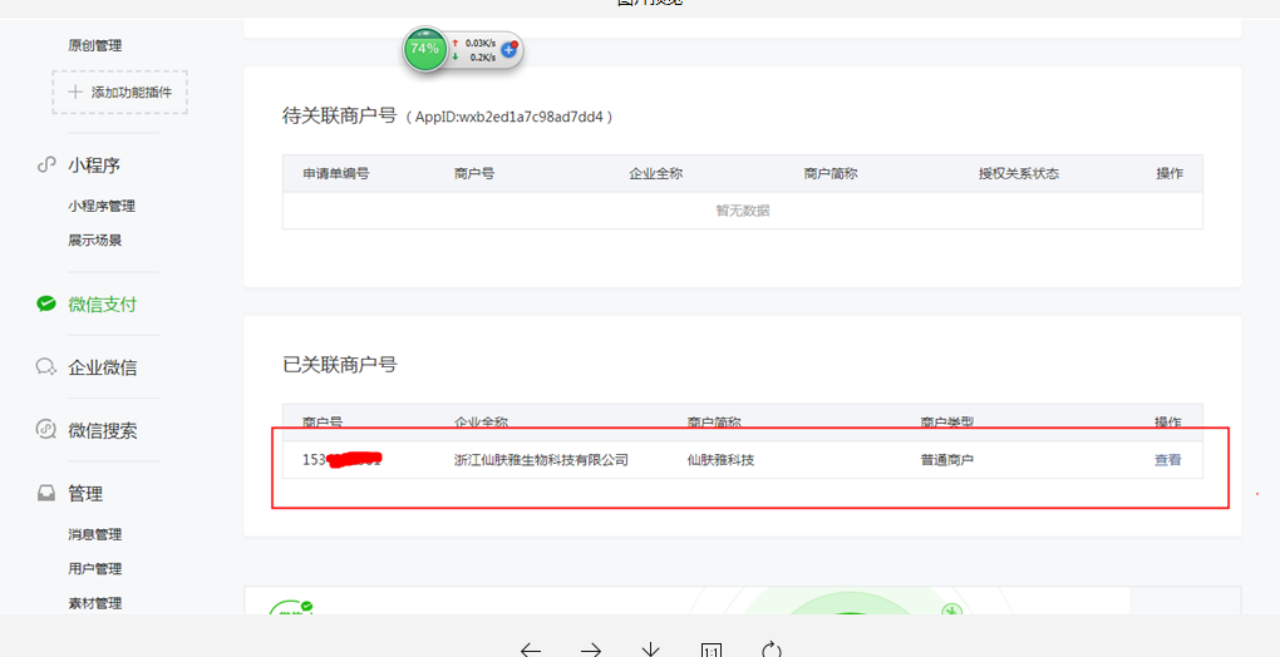Open 消息管理 menu item
The width and height of the screenshot is (1280, 657).
tap(95, 535)
